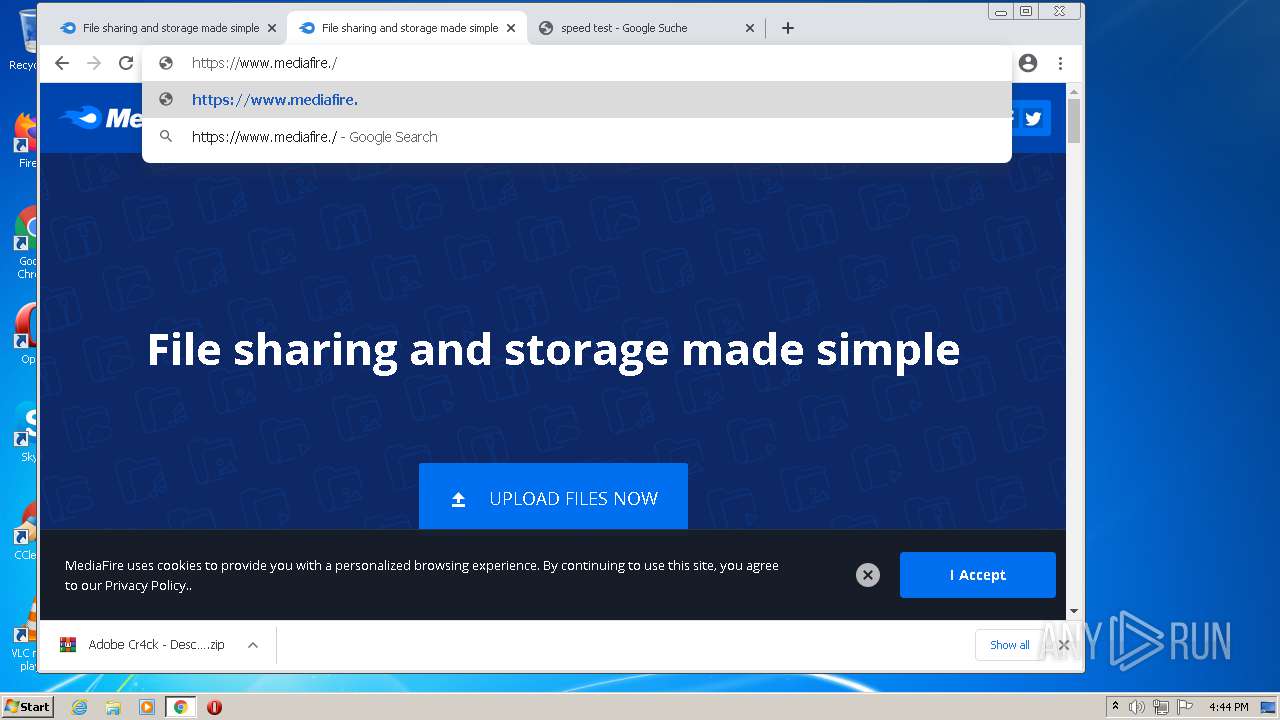Viewport: 1280px width, 720px height.
Task: Open the volume speaker tray icon
Action: click(x=1137, y=707)
